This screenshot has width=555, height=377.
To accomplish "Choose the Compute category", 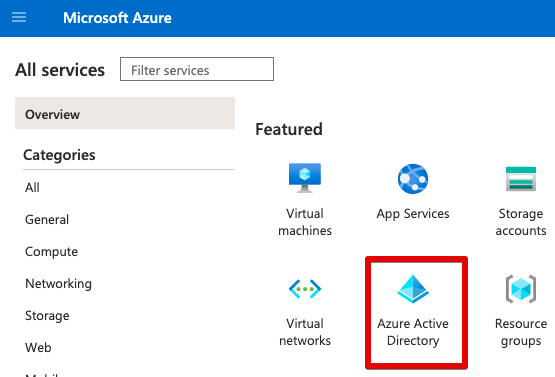I will click(x=51, y=252).
